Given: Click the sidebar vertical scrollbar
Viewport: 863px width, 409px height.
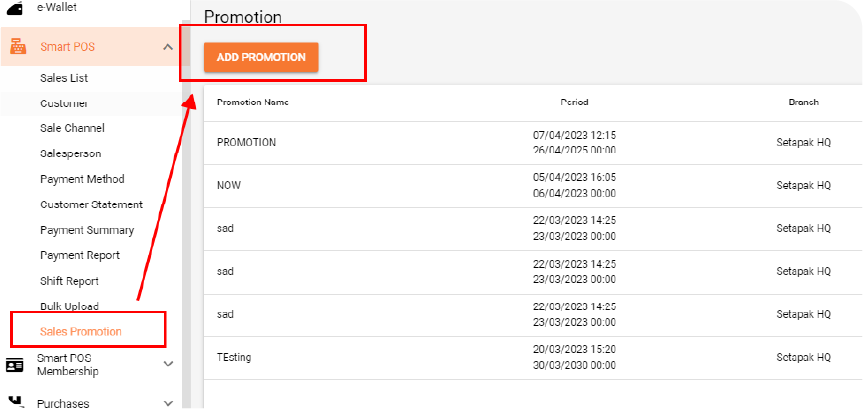Looking at the screenshot, I should click(186, 215).
